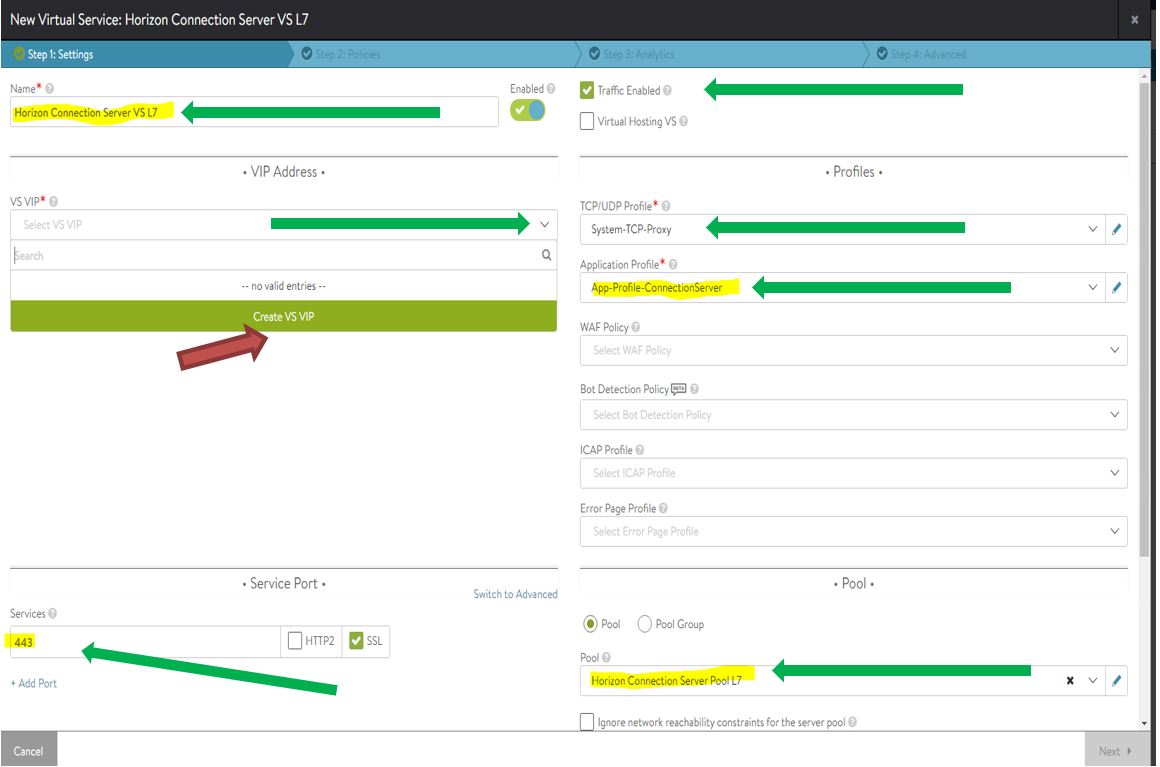Click the + Add Port link
The image size is (1160, 767).
[34, 683]
